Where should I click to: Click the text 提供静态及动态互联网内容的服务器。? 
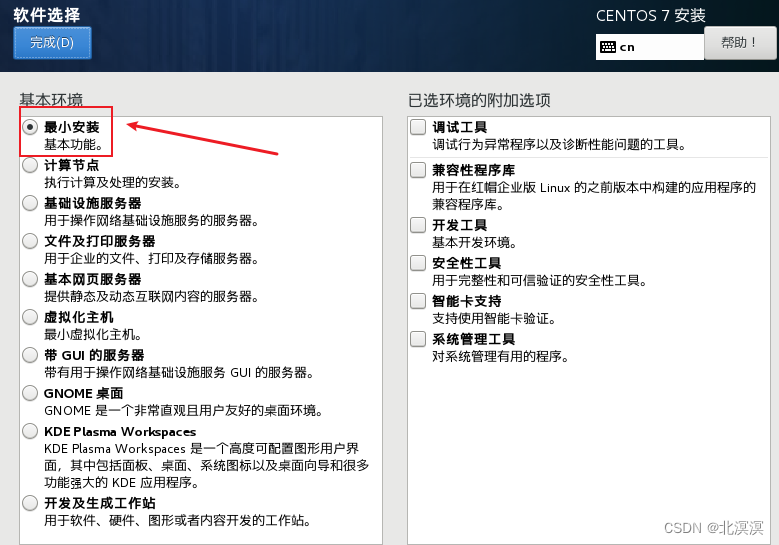pyautogui.click(x=152, y=297)
